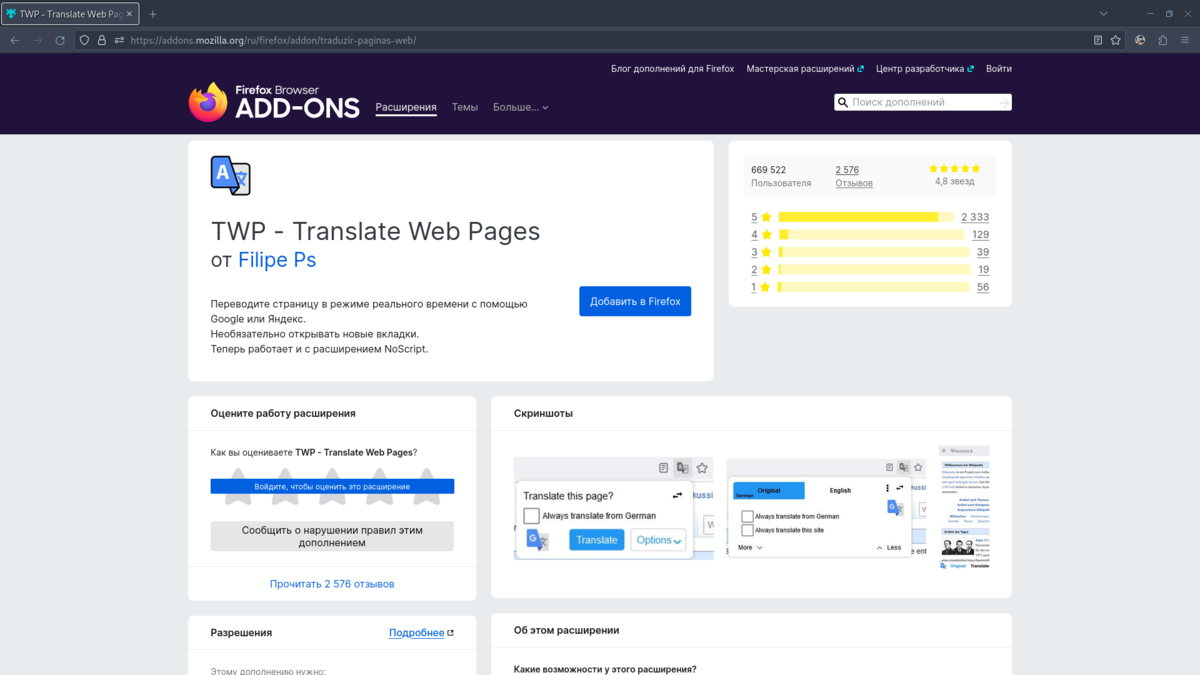Expand the Больше… dropdown menu

pos(520,107)
